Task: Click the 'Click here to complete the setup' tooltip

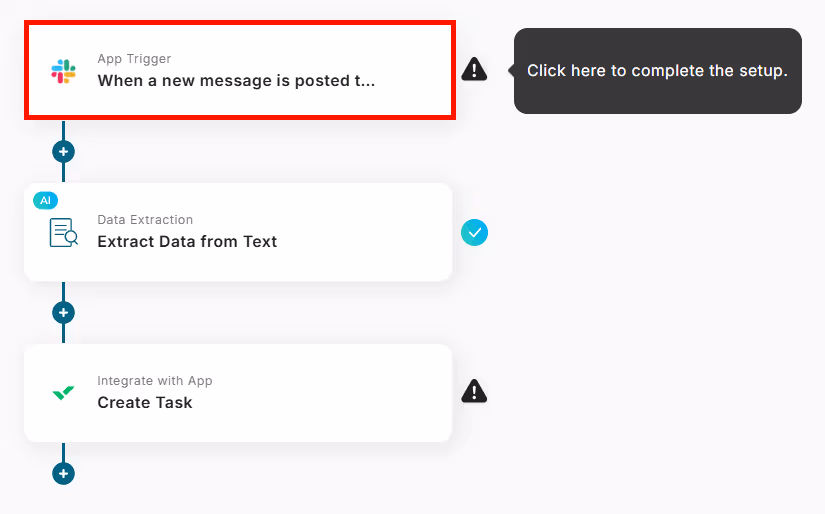Action: [x=658, y=70]
